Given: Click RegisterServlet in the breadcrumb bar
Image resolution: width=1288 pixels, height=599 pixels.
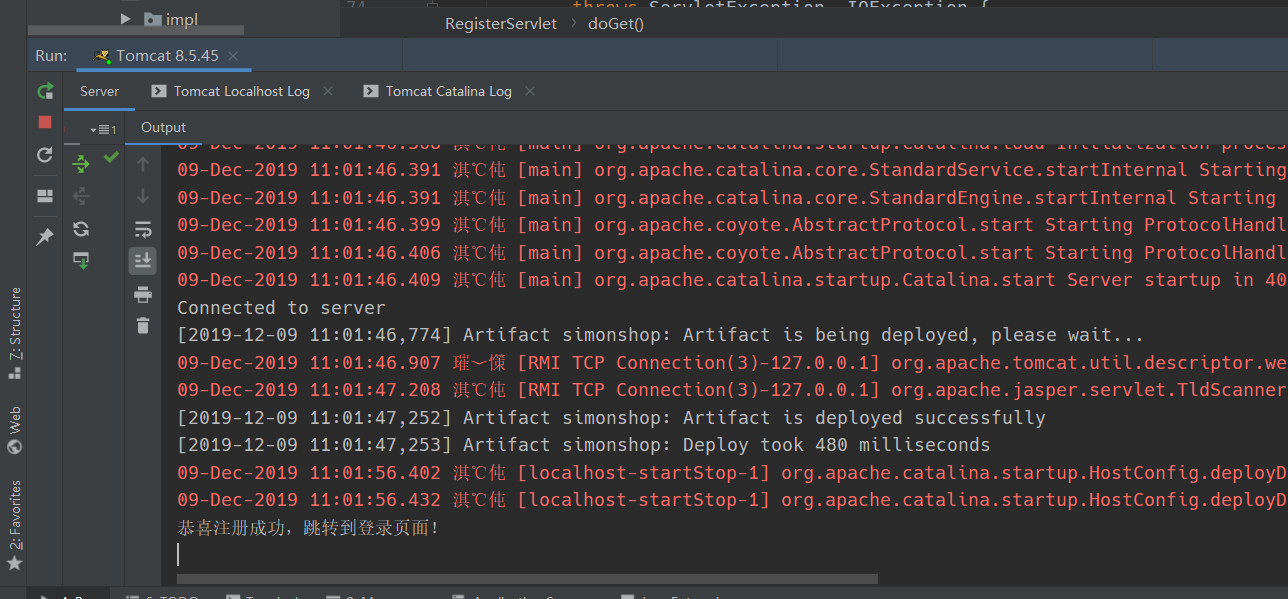Looking at the screenshot, I should tap(501, 23).
